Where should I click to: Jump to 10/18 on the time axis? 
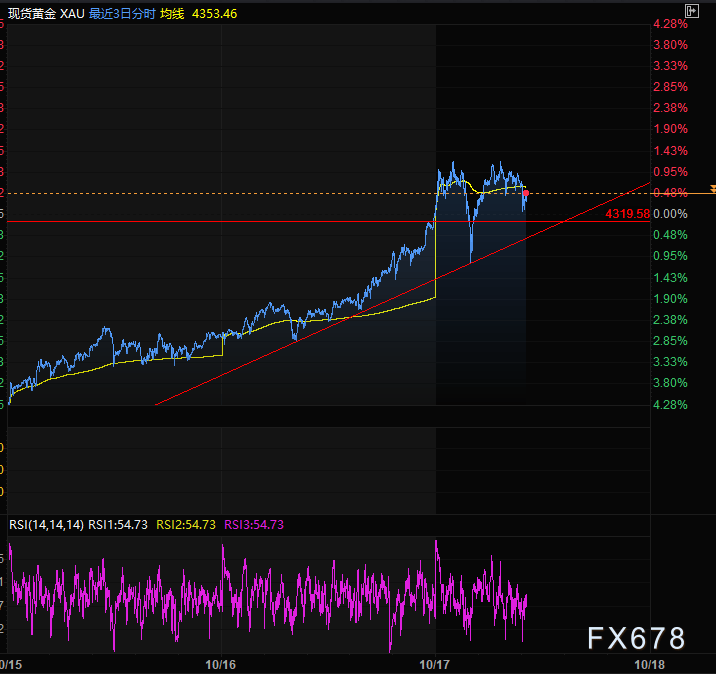click(651, 664)
